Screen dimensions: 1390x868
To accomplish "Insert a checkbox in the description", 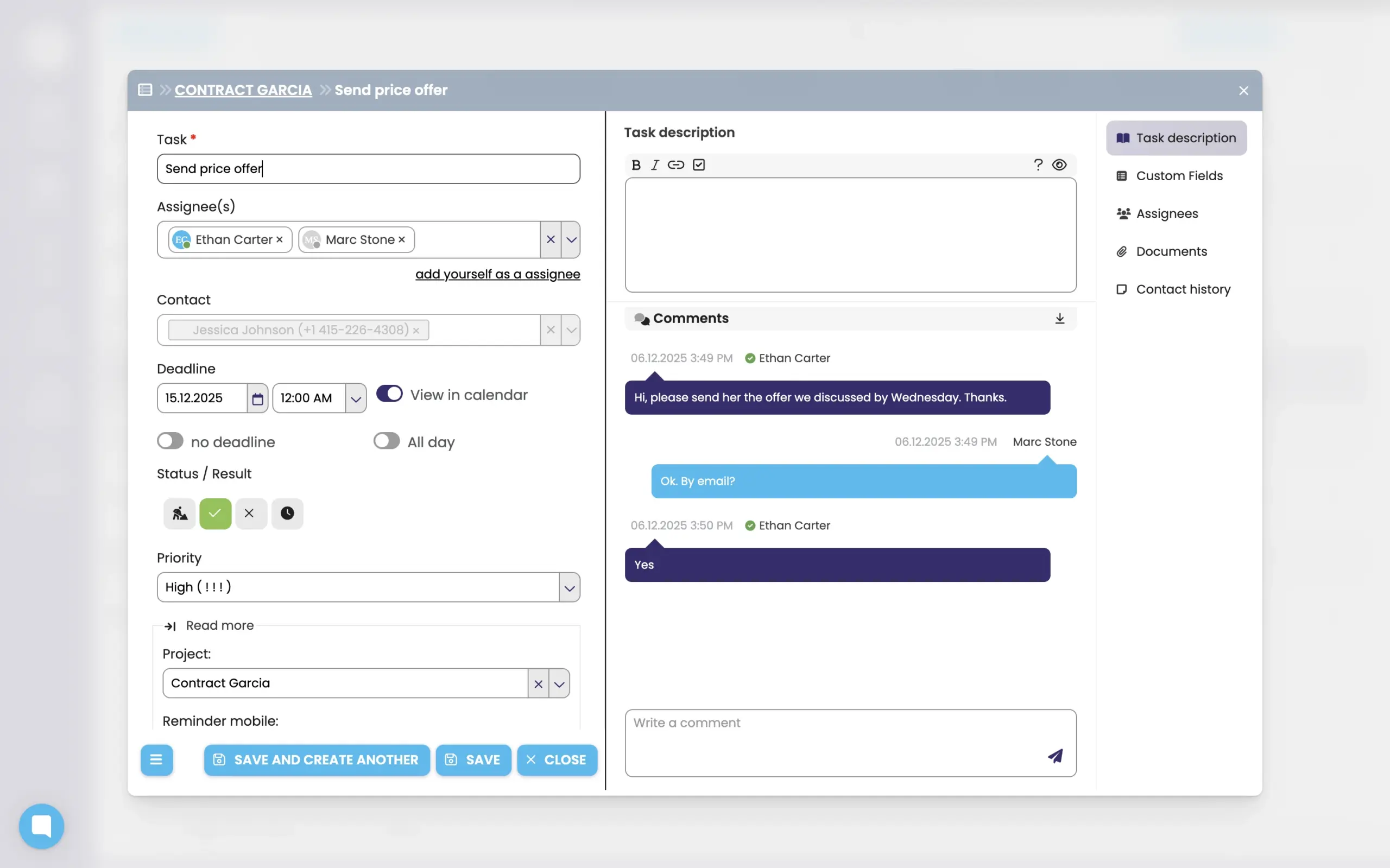I will 699,166.
